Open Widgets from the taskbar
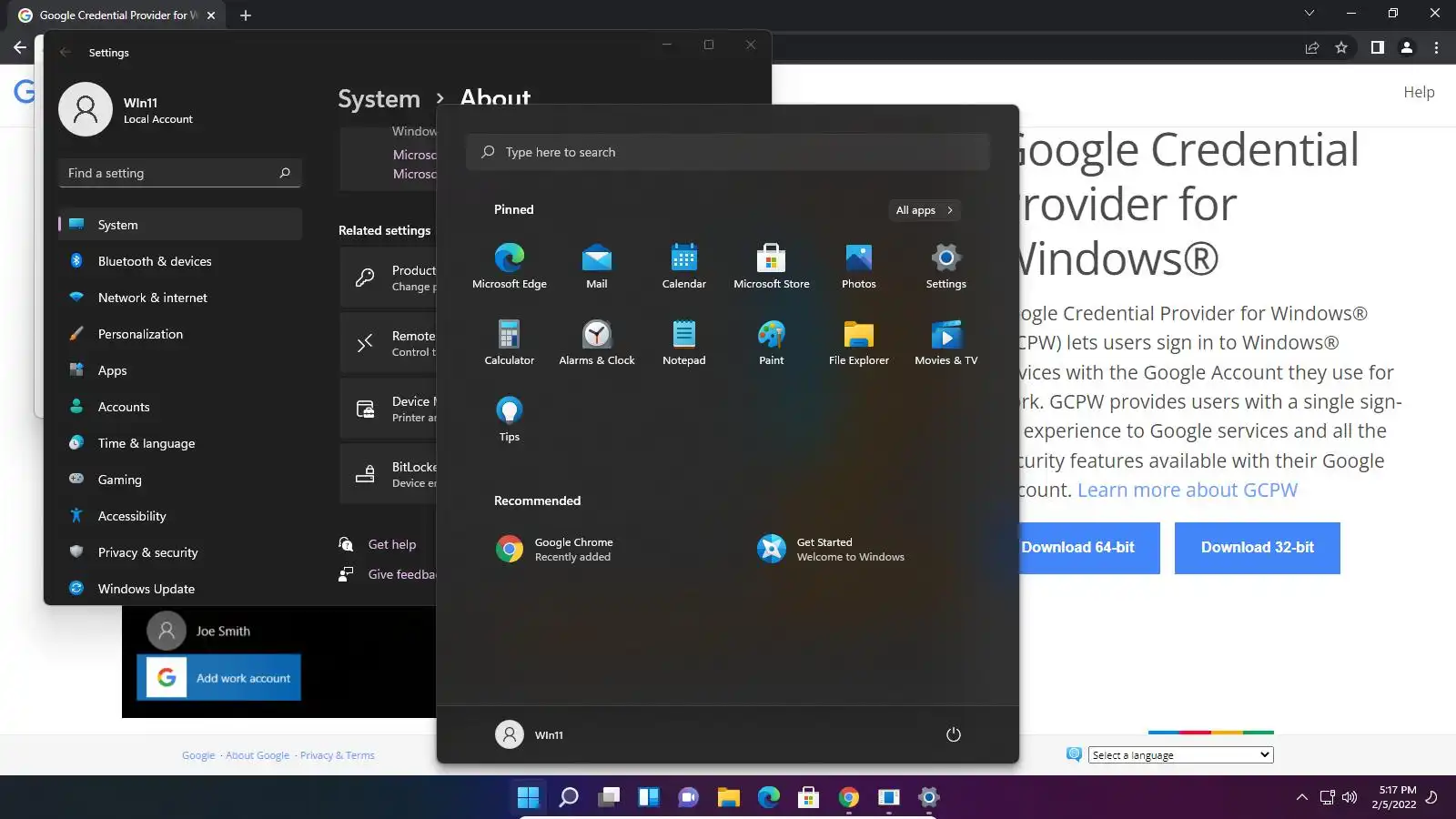 (649, 797)
